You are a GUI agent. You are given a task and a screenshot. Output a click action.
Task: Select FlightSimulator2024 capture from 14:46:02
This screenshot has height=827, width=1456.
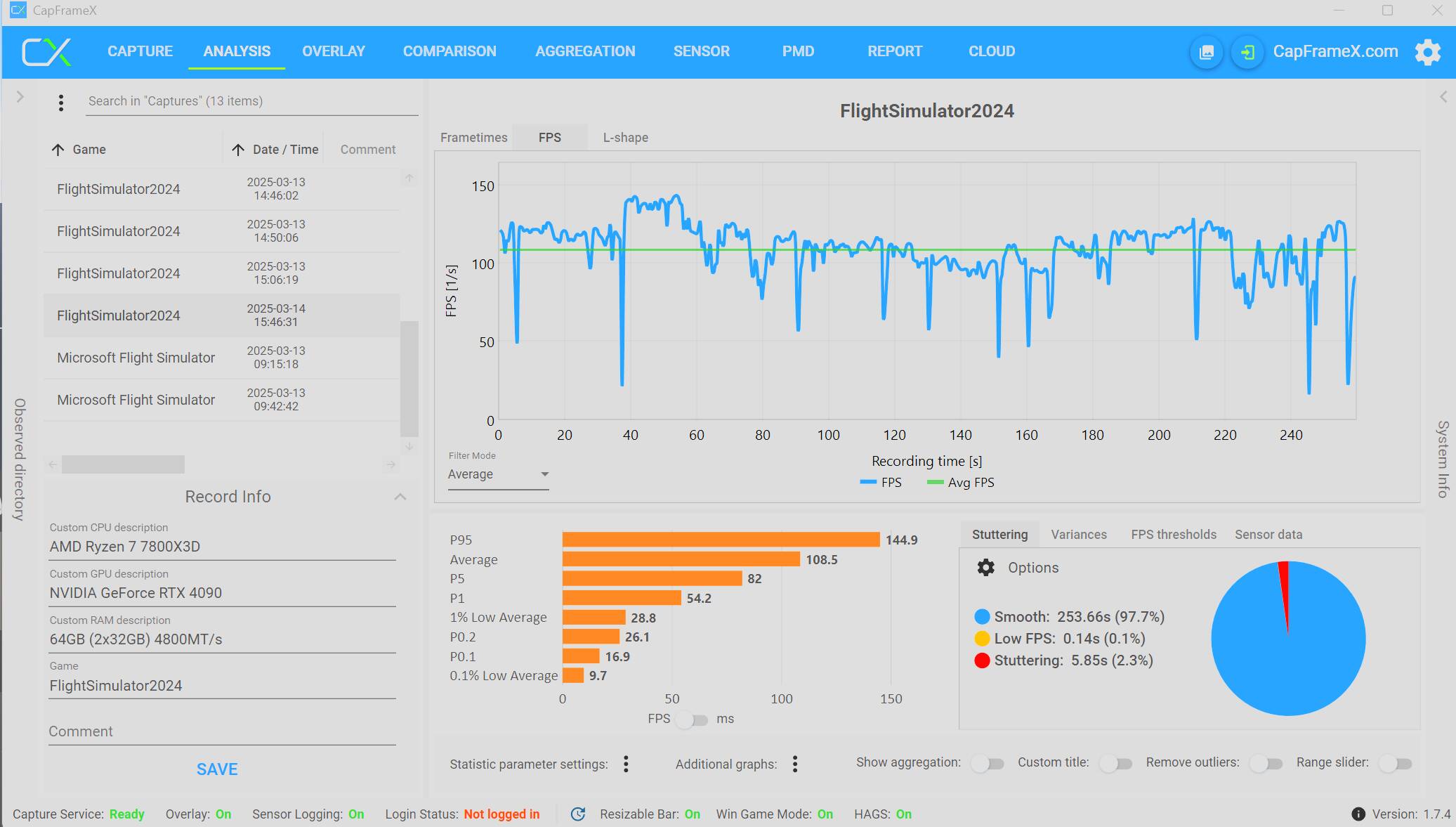[221, 189]
